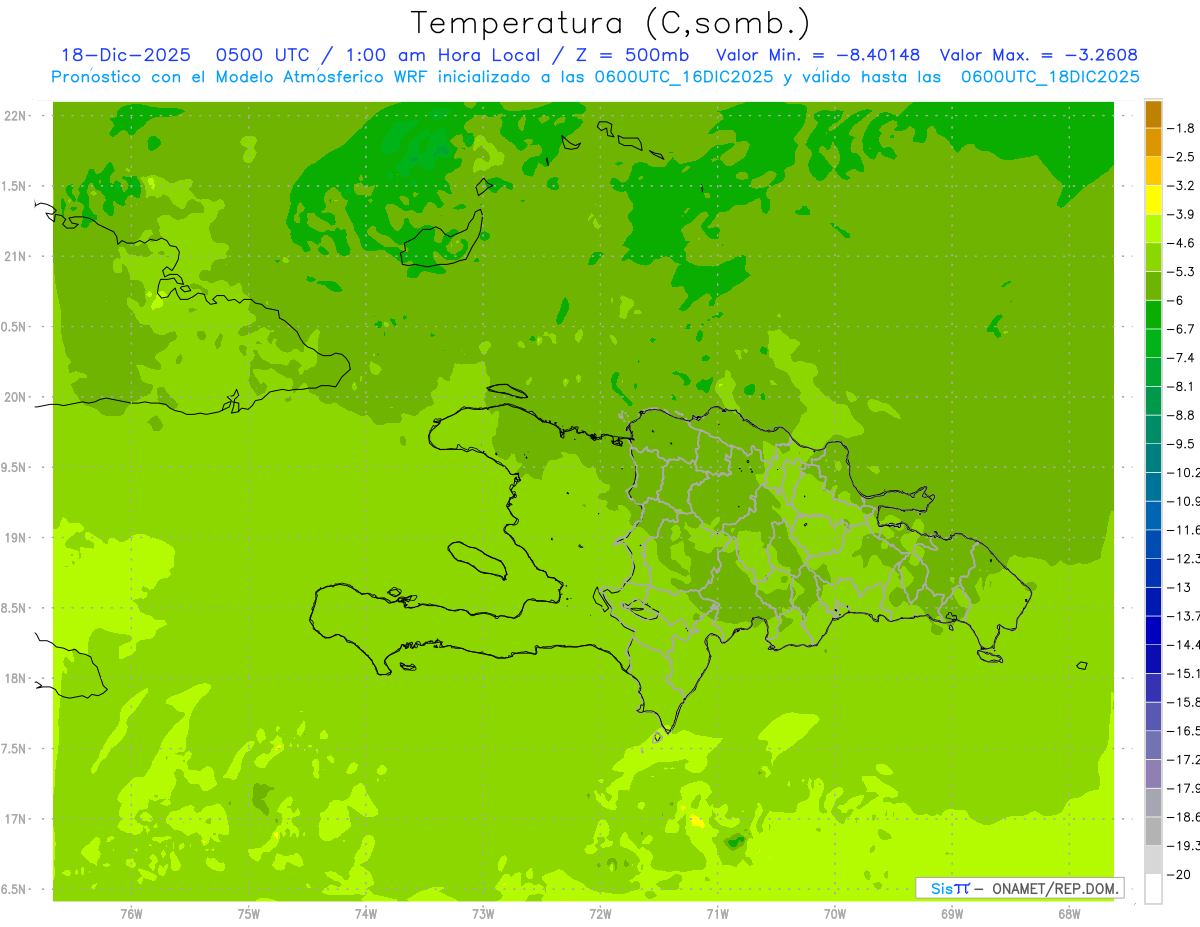Click the 'Valor Min. = -8.40148' readout

point(818,55)
